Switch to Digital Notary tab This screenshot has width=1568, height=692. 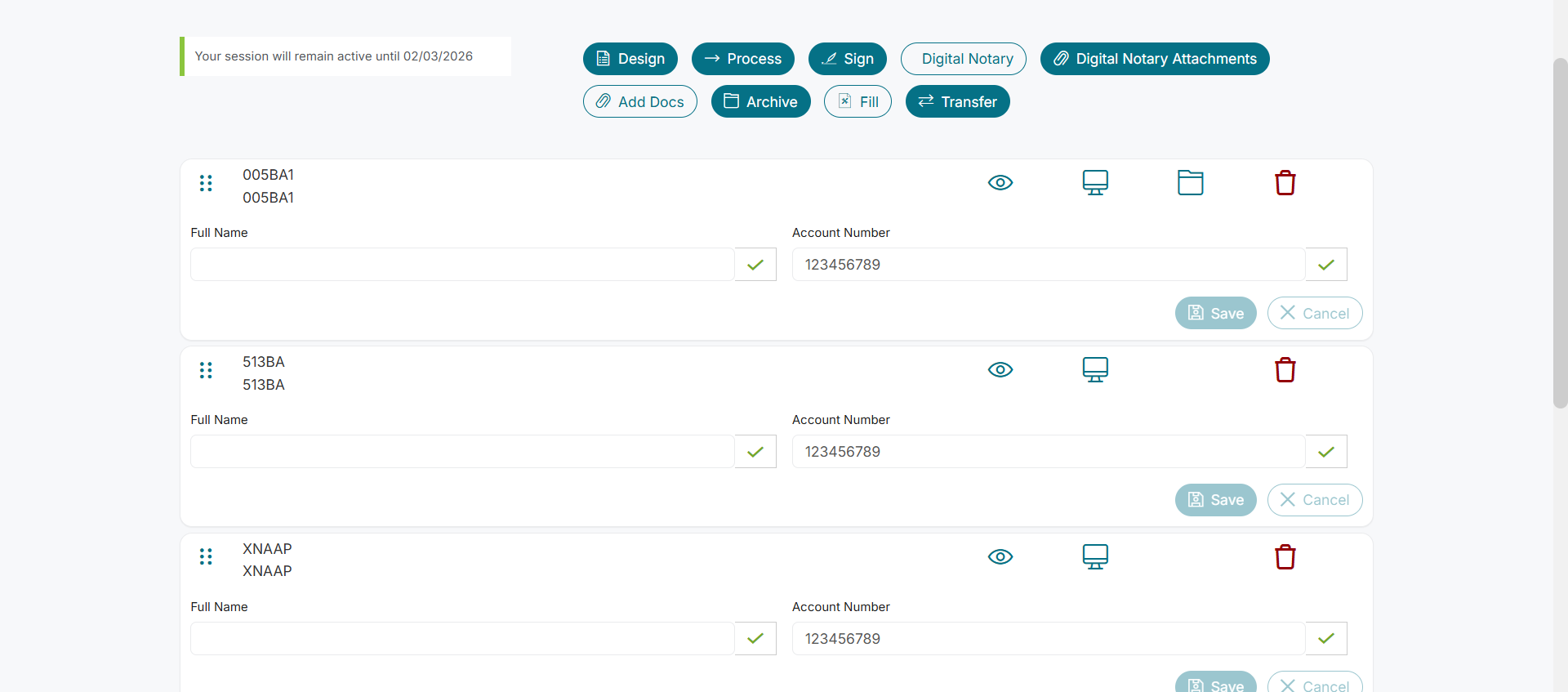pyautogui.click(x=963, y=59)
